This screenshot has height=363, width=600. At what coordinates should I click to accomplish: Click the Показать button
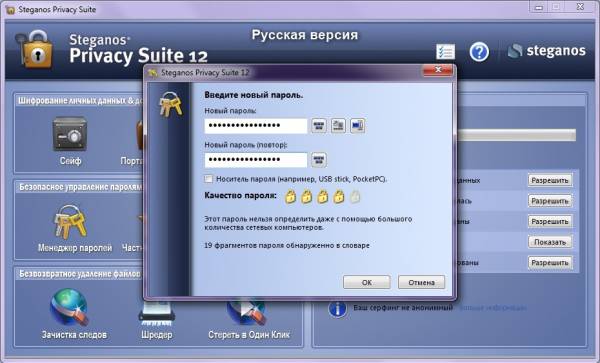(x=550, y=242)
